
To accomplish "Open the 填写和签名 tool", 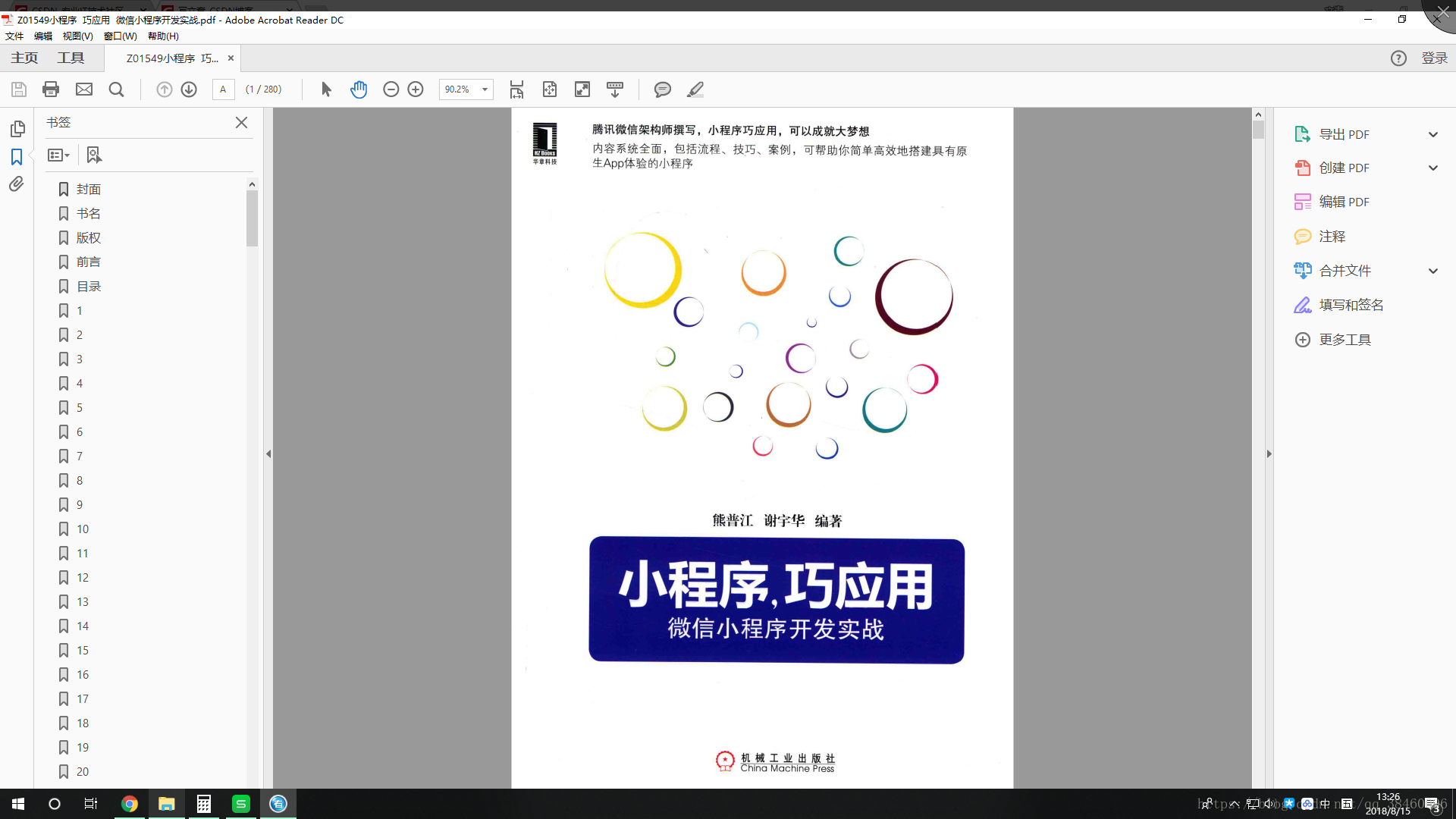I will [1351, 305].
